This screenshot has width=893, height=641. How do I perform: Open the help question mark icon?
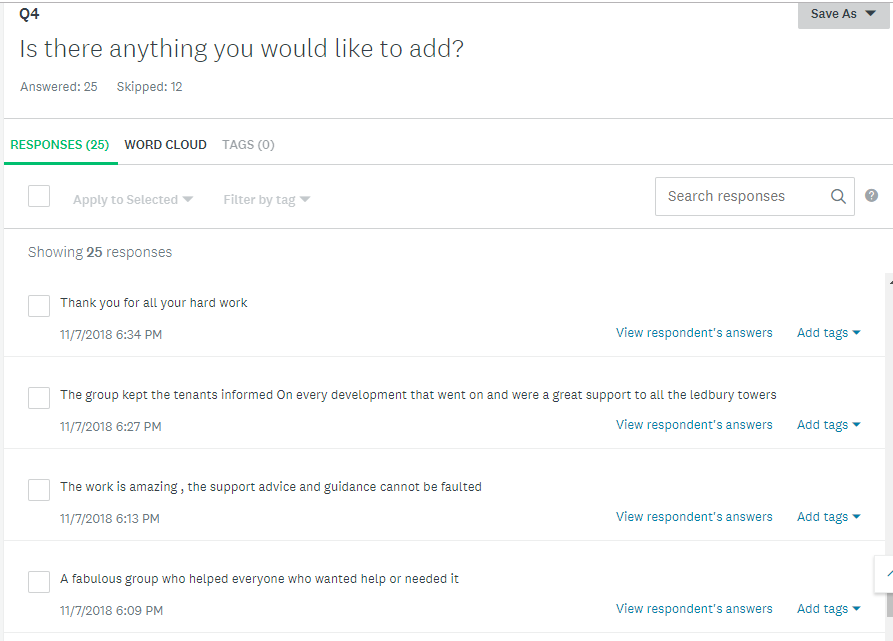click(x=871, y=196)
